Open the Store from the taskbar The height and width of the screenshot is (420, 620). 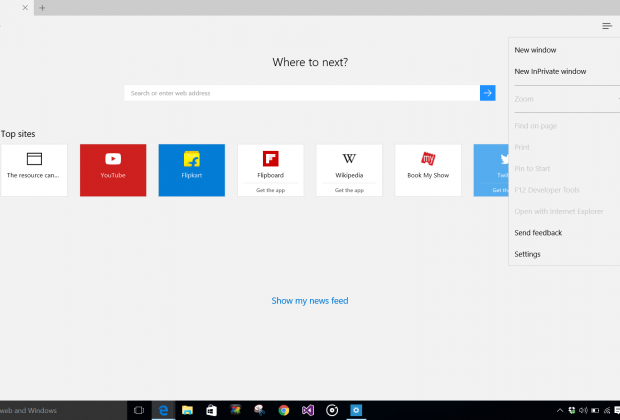212,411
